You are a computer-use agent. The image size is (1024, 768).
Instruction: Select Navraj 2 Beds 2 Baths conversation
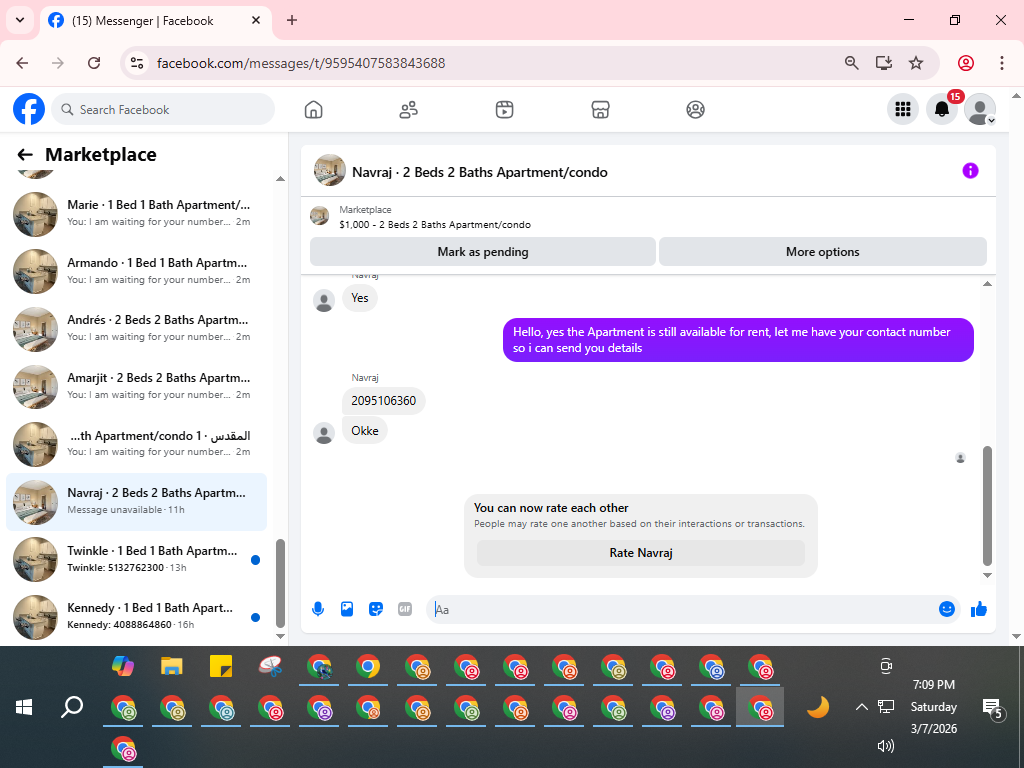(x=136, y=502)
